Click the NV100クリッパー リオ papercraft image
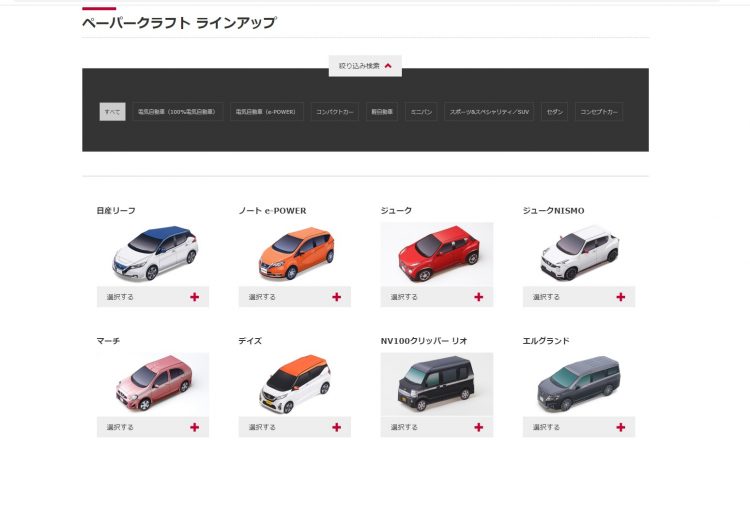This screenshot has height=511, width=750. tap(437, 385)
